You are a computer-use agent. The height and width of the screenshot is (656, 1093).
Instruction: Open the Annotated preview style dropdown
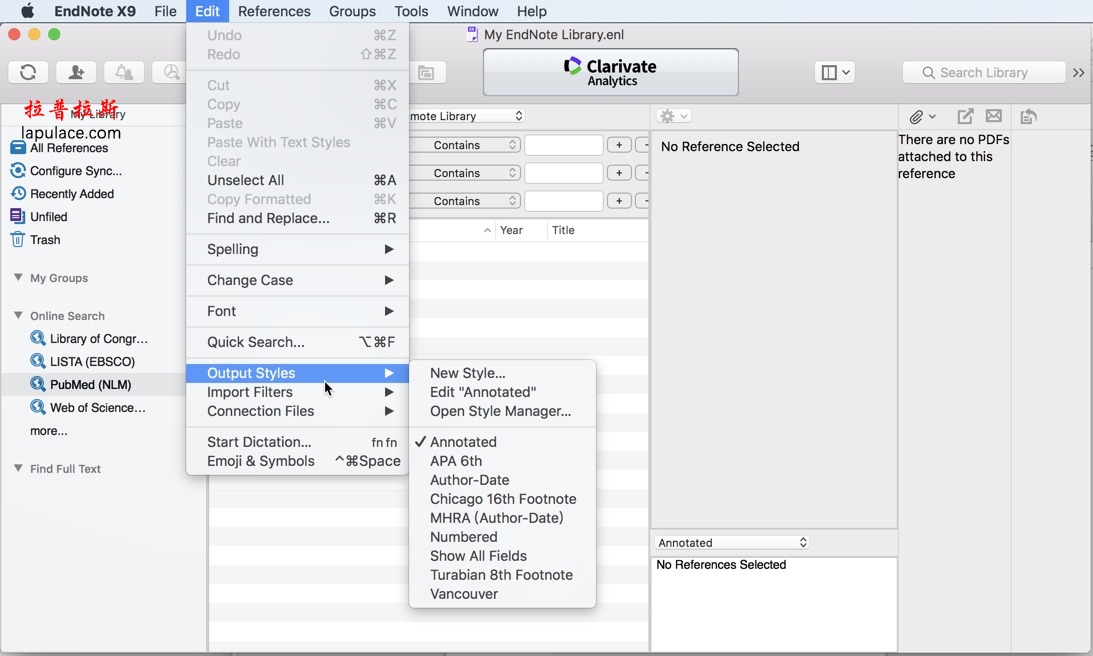click(x=731, y=542)
